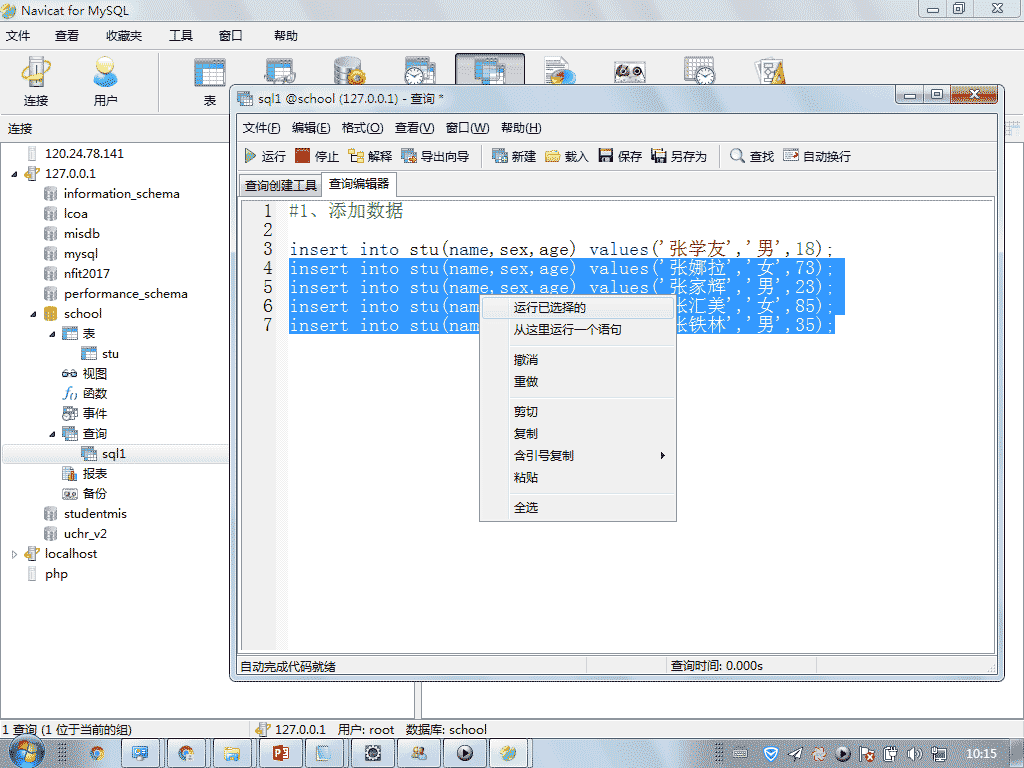
Task: Open main 工具 tools menu
Action: point(181,36)
